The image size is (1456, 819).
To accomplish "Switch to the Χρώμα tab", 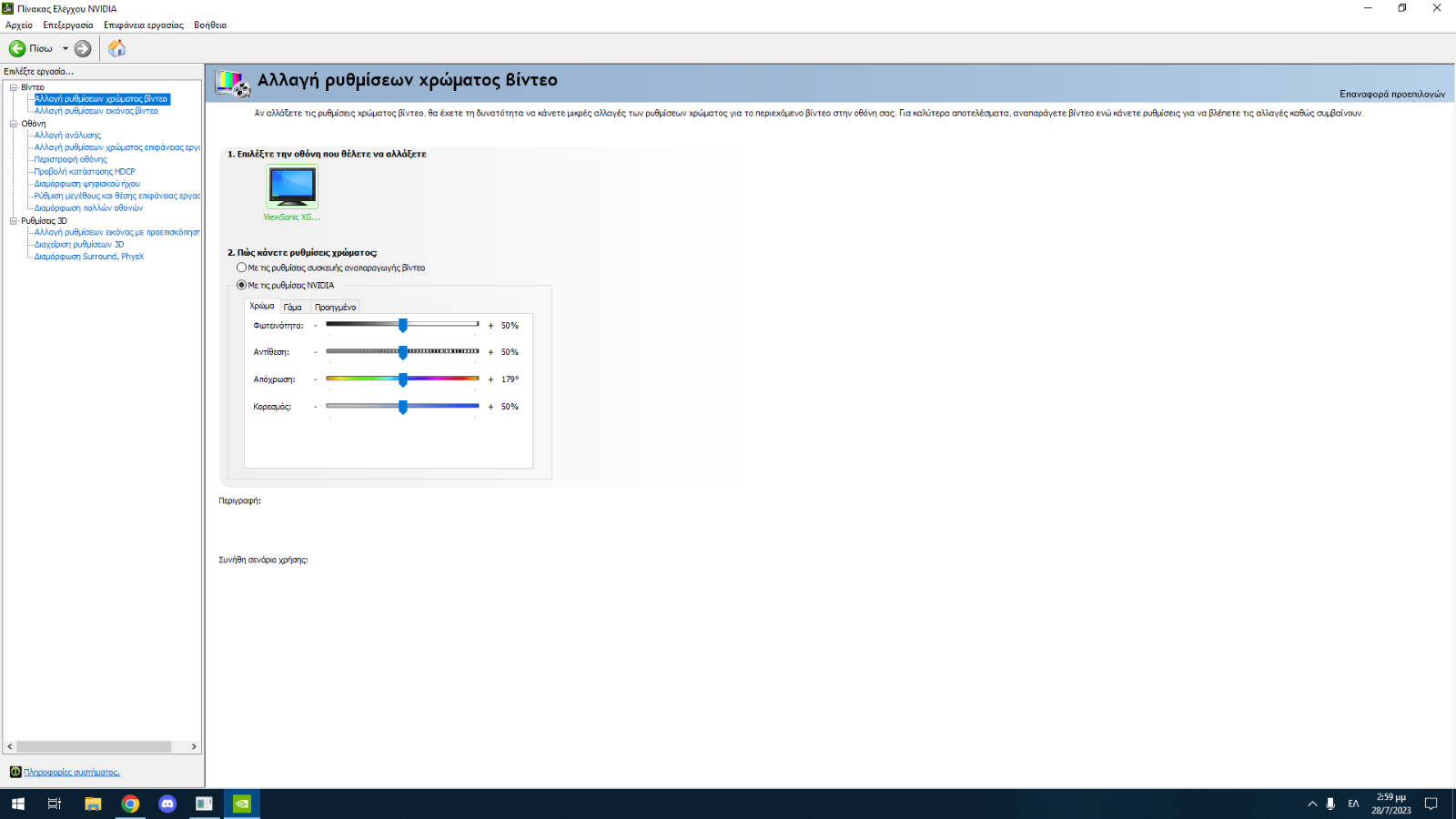I will pyautogui.click(x=262, y=307).
